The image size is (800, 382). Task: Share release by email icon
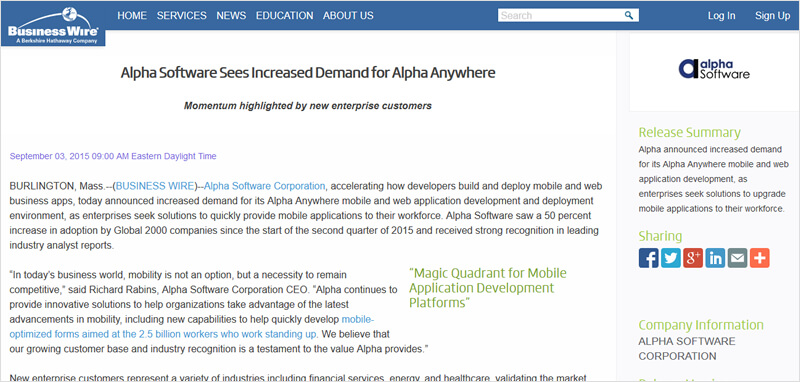(737, 258)
